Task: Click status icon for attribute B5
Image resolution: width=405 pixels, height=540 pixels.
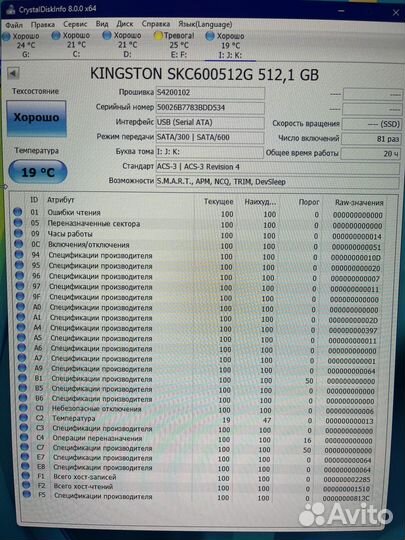Action: click(x=23, y=387)
